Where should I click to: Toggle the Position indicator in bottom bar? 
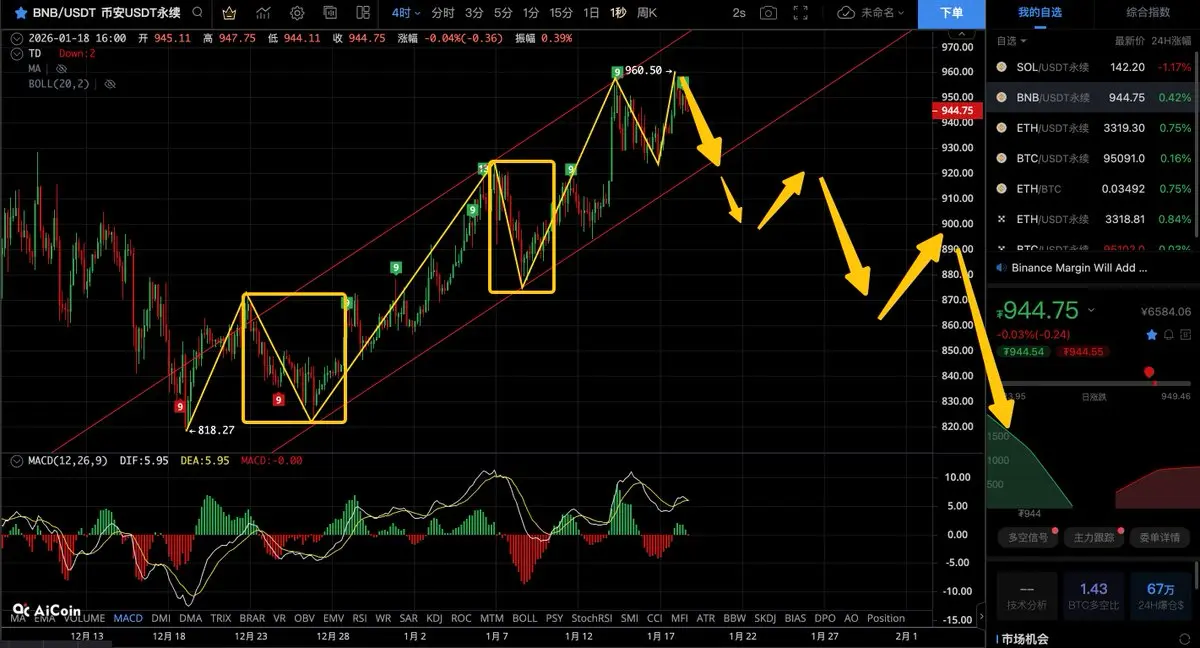pyautogui.click(x=886, y=618)
